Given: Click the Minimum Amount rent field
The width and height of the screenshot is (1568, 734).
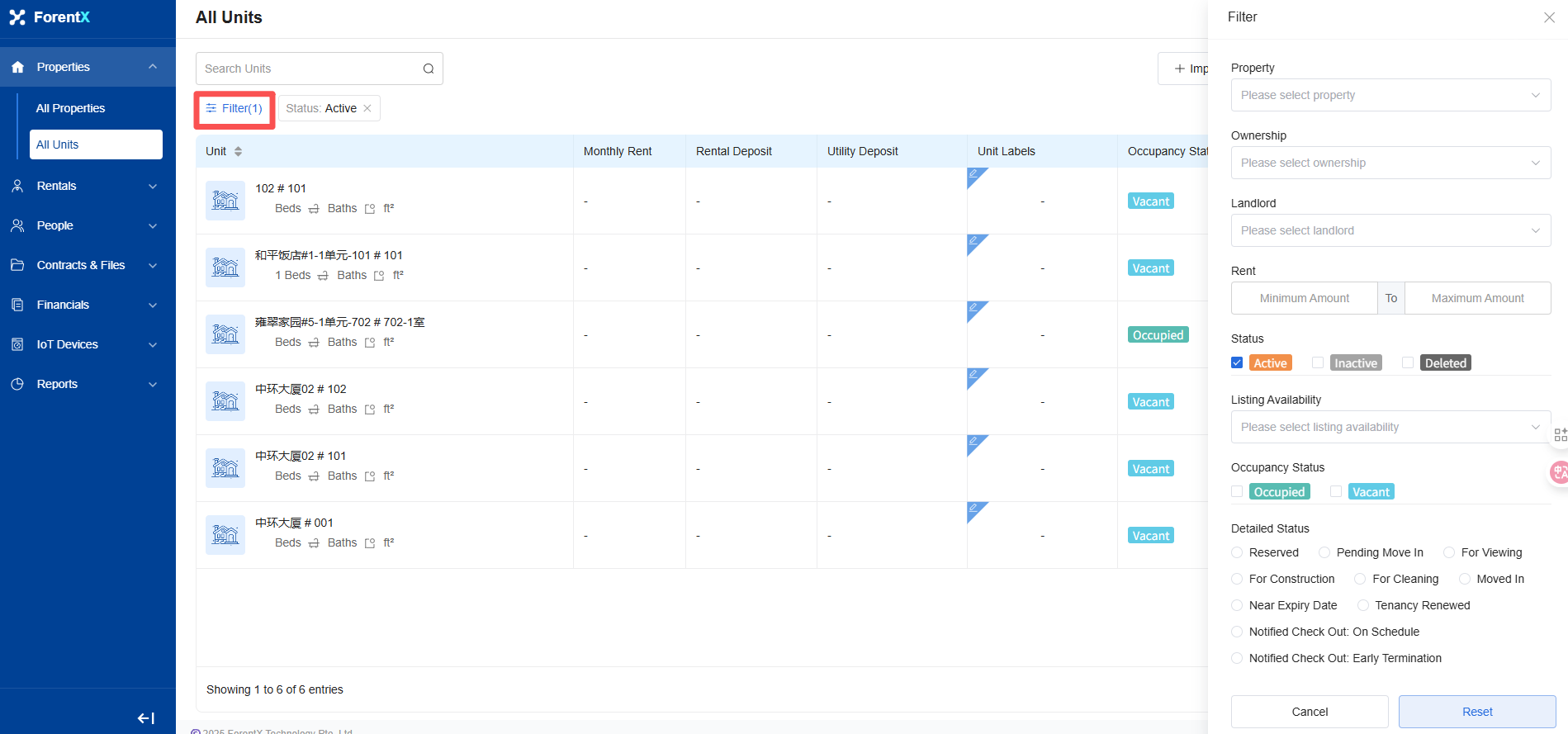Looking at the screenshot, I should (x=1304, y=298).
